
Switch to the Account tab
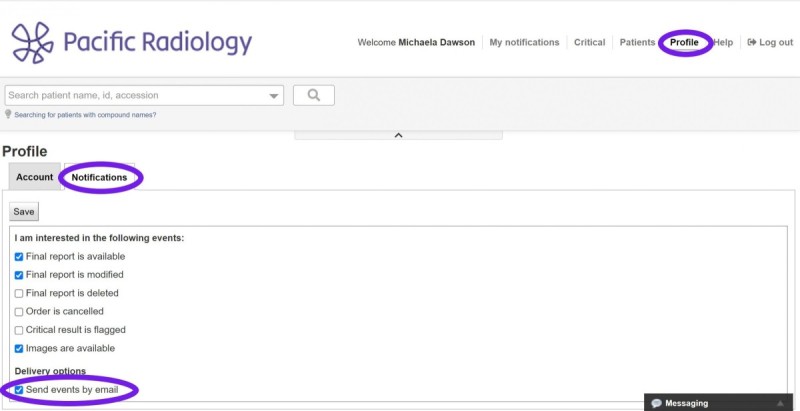coord(35,177)
